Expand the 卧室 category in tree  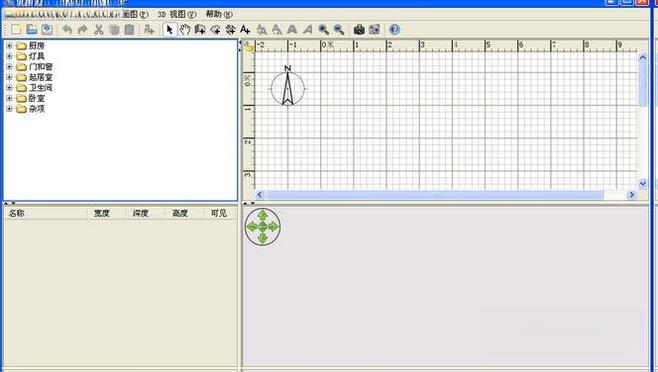[x=9, y=98]
